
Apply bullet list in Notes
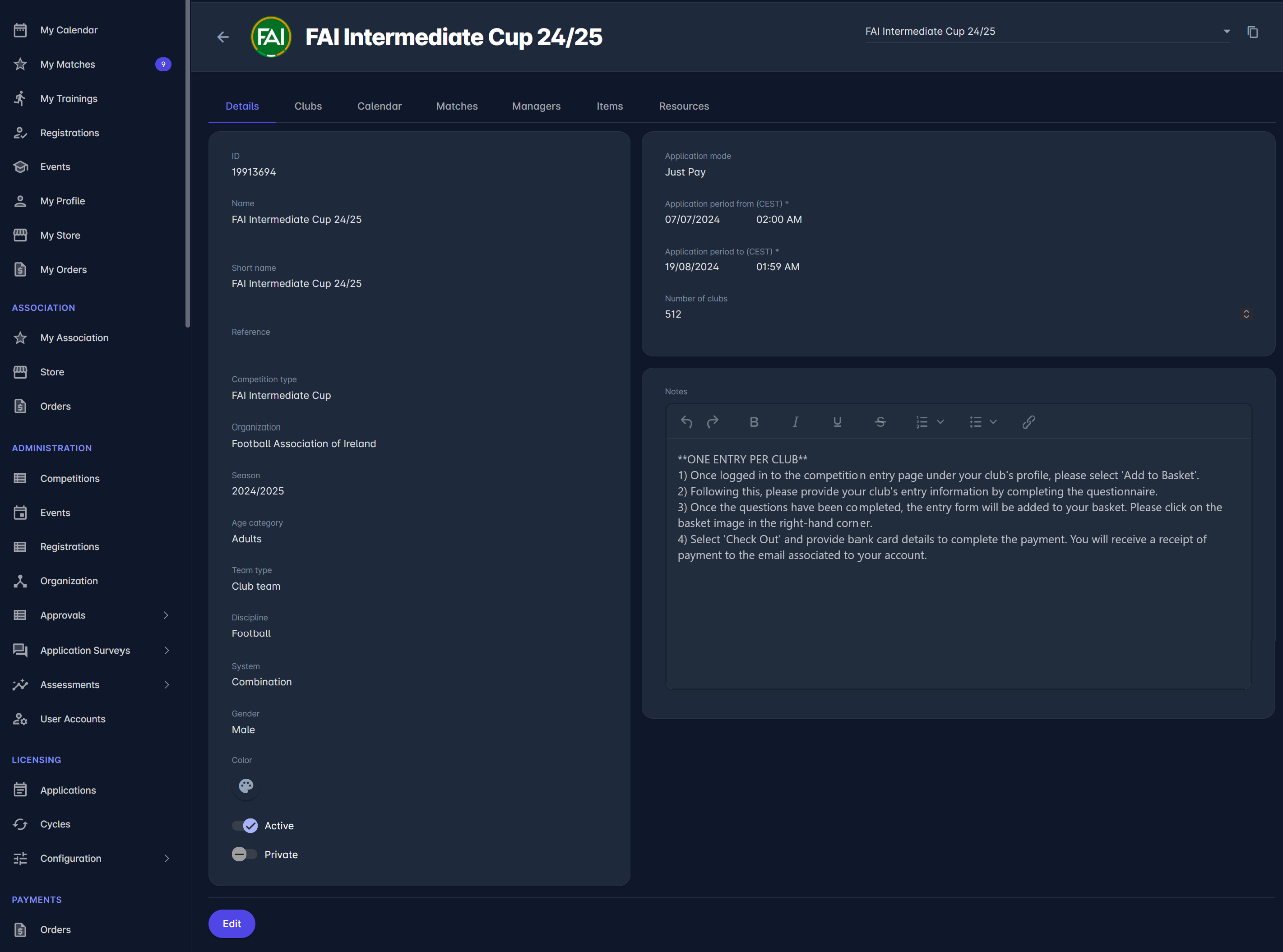[975, 422]
